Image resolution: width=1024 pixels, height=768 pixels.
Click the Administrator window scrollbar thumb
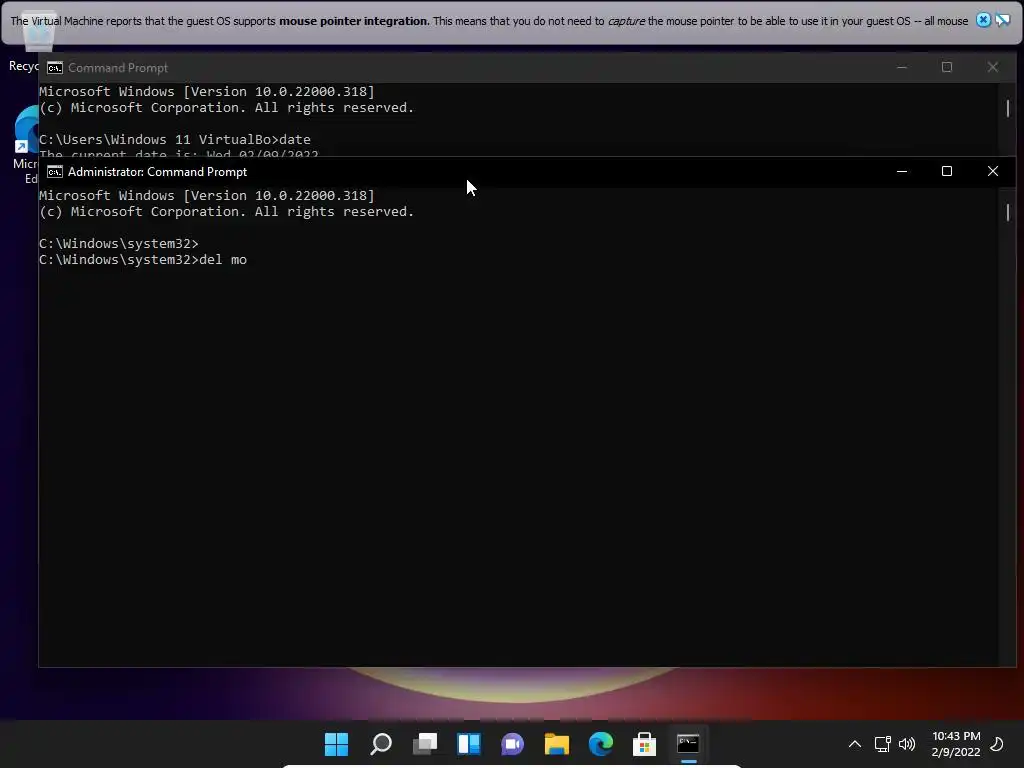[x=1008, y=212]
